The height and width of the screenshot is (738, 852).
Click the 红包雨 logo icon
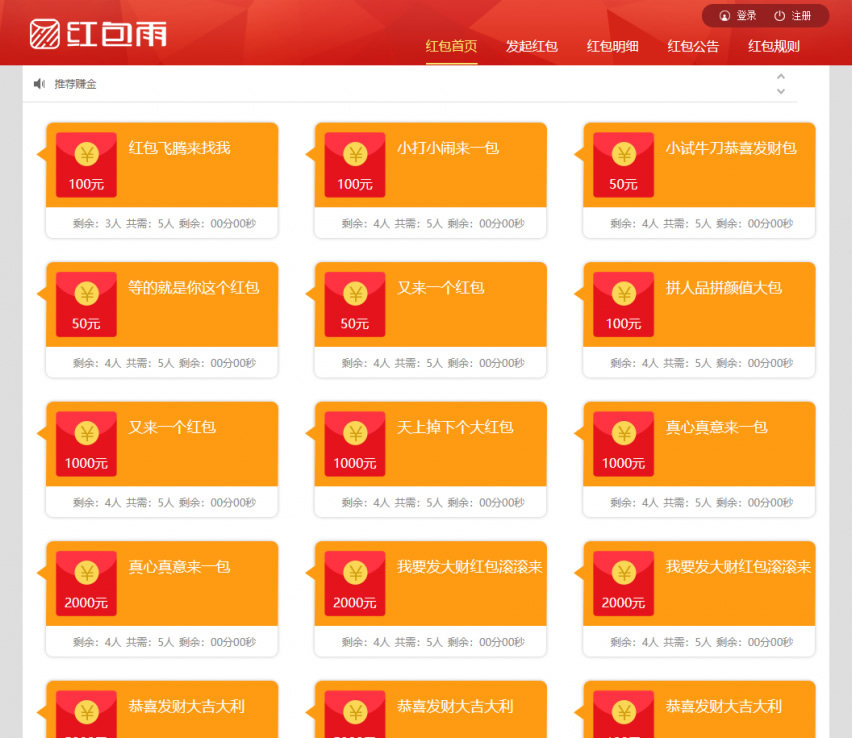coord(44,33)
